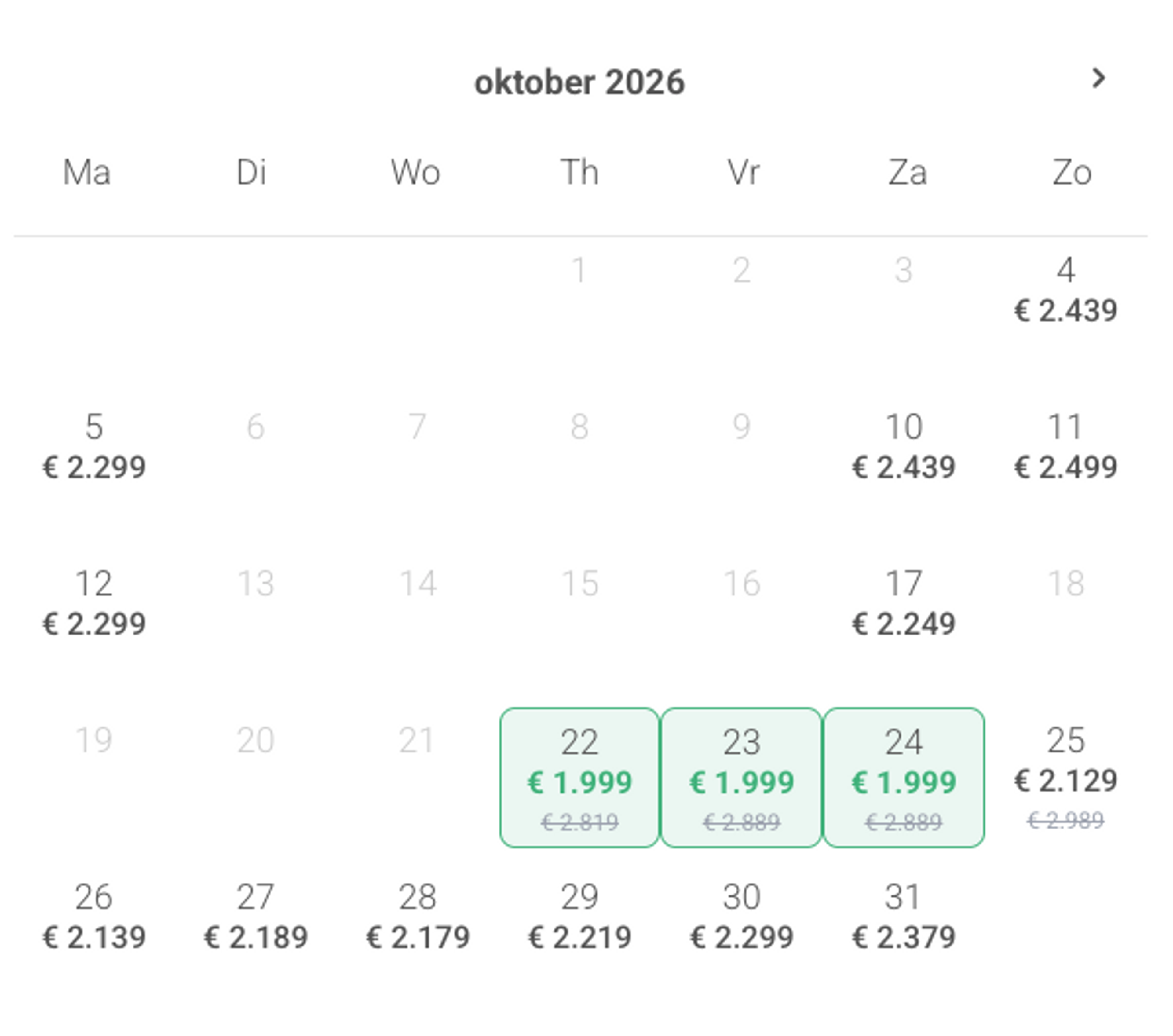Select Monday October 12 date
Viewport: 1173px width, 1036px height.
coord(94,603)
